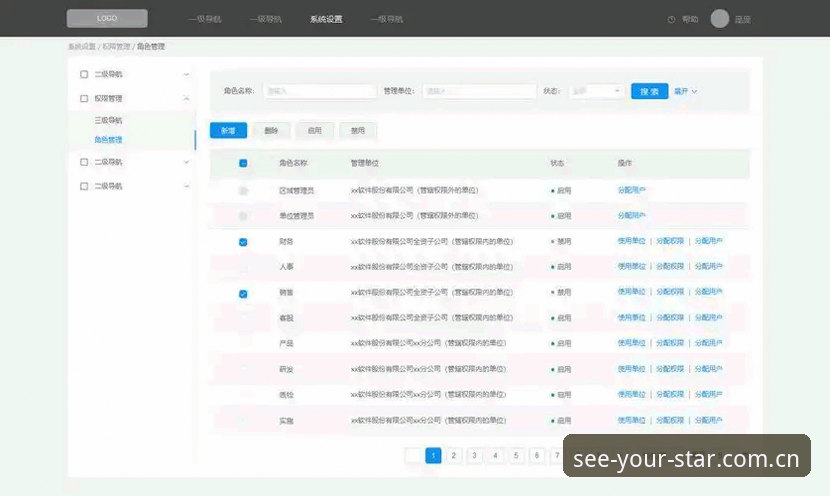This screenshot has height=496, width=830.
Task: Open the 一级导航 tab nearest the LOGO
Action: point(204,19)
